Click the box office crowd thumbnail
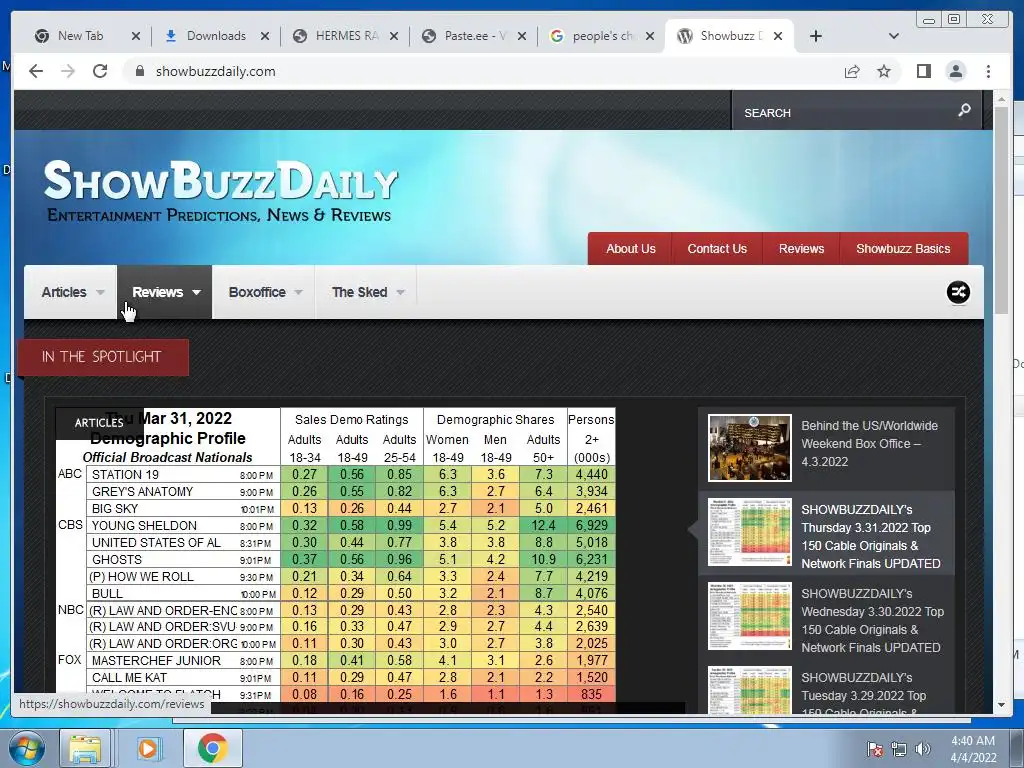Image resolution: width=1024 pixels, height=768 pixels. [750, 448]
